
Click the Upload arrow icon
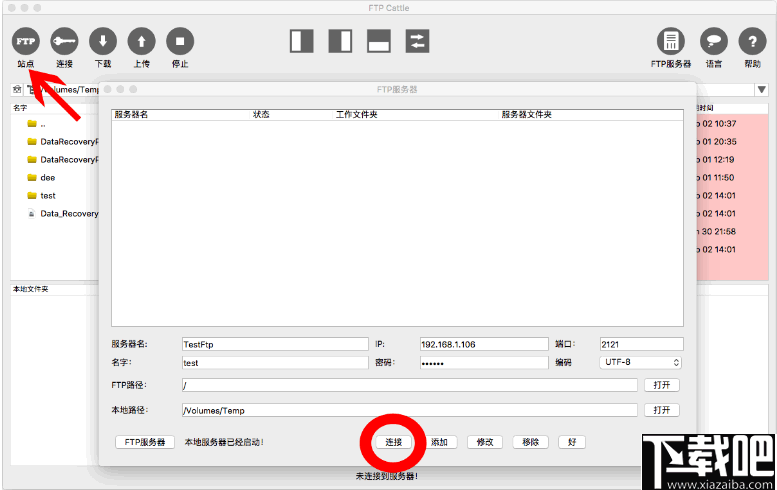pyautogui.click(x=142, y=41)
